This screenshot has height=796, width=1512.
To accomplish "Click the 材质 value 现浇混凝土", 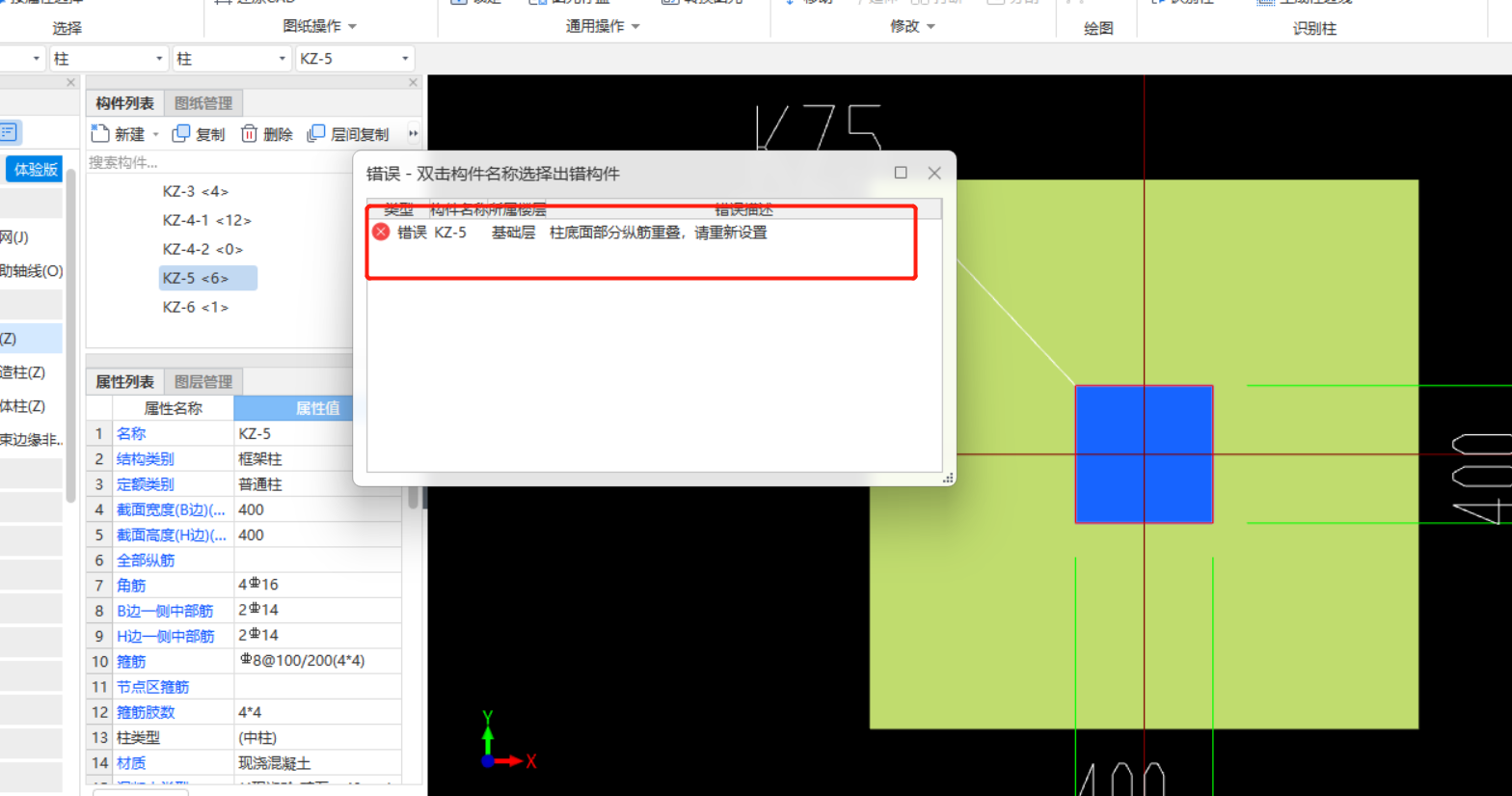I will (x=317, y=762).
